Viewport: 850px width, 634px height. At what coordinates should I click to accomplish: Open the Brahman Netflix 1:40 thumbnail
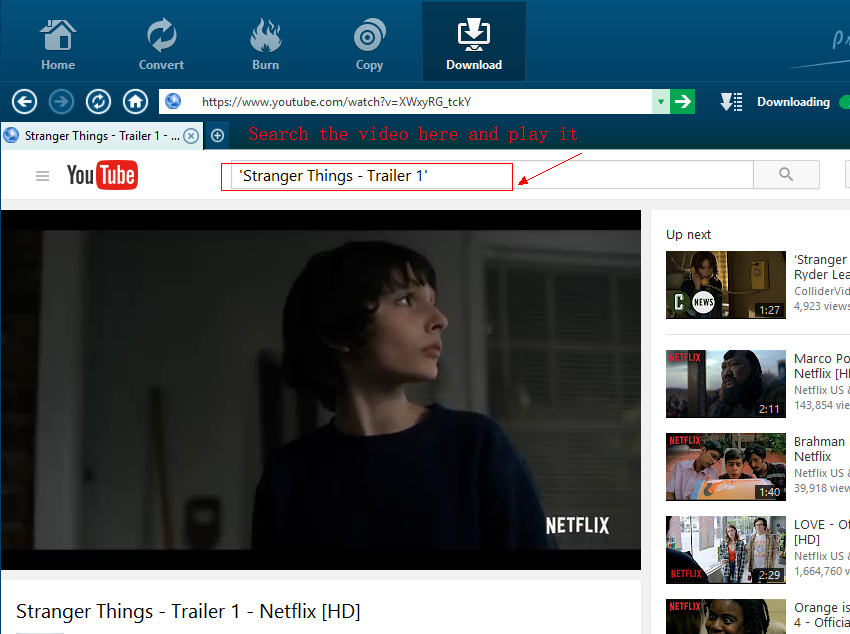726,467
